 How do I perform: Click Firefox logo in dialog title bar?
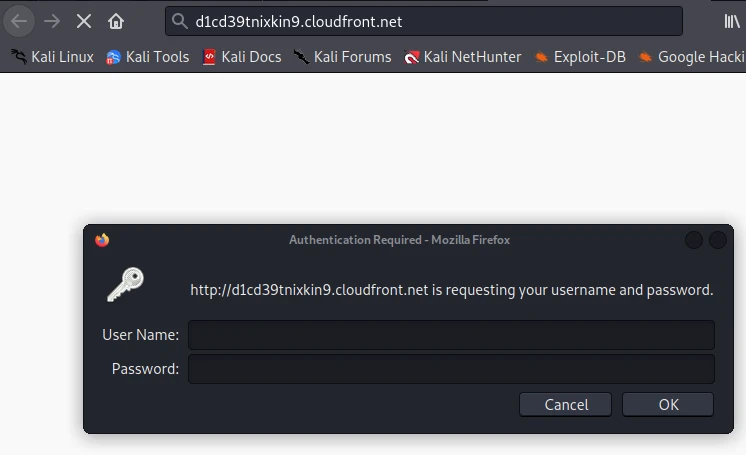coord(102,240)
